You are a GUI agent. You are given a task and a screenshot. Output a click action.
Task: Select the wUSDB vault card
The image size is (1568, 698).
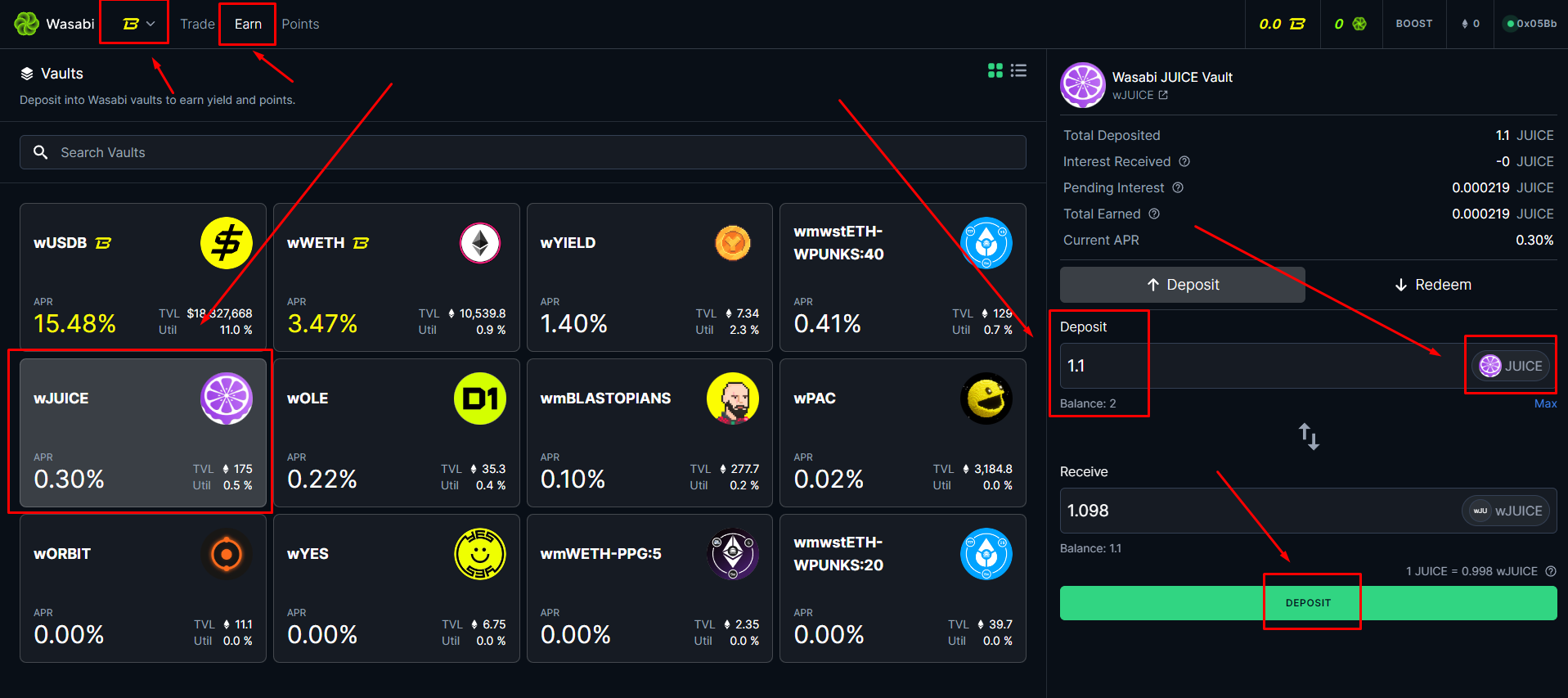tap(143, 277)
